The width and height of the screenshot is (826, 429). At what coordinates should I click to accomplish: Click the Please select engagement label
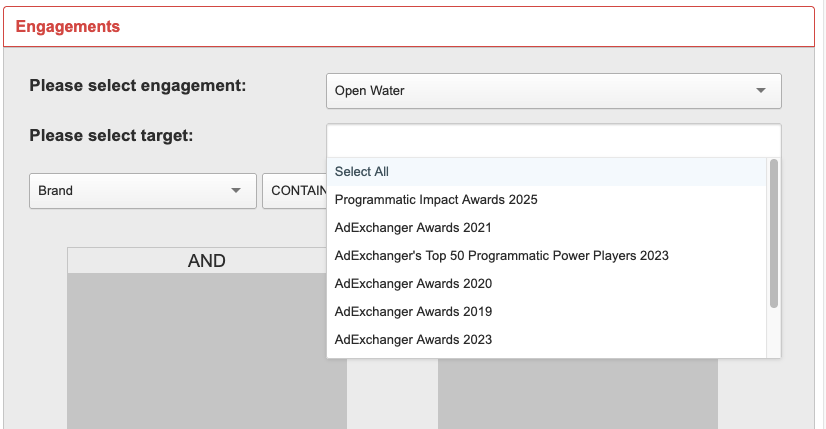click(x=137, y=85)
